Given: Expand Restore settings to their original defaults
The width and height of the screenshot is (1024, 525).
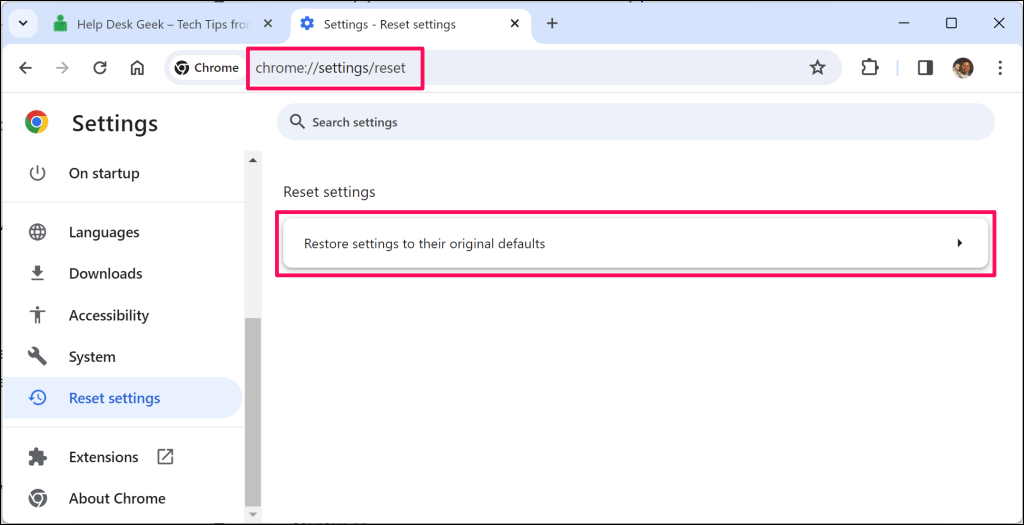Looking at the screenshot, I should pyautogui.click(x=635, y=243).
